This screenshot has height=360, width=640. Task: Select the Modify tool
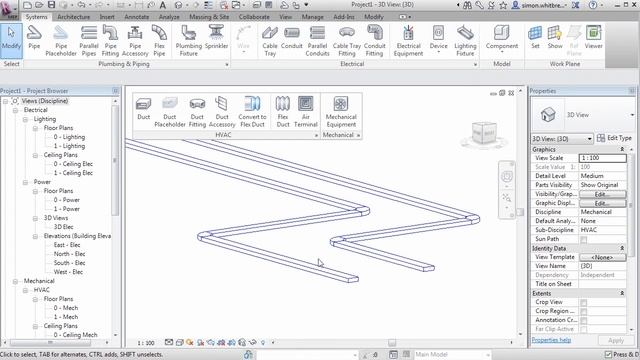(11, 41)
